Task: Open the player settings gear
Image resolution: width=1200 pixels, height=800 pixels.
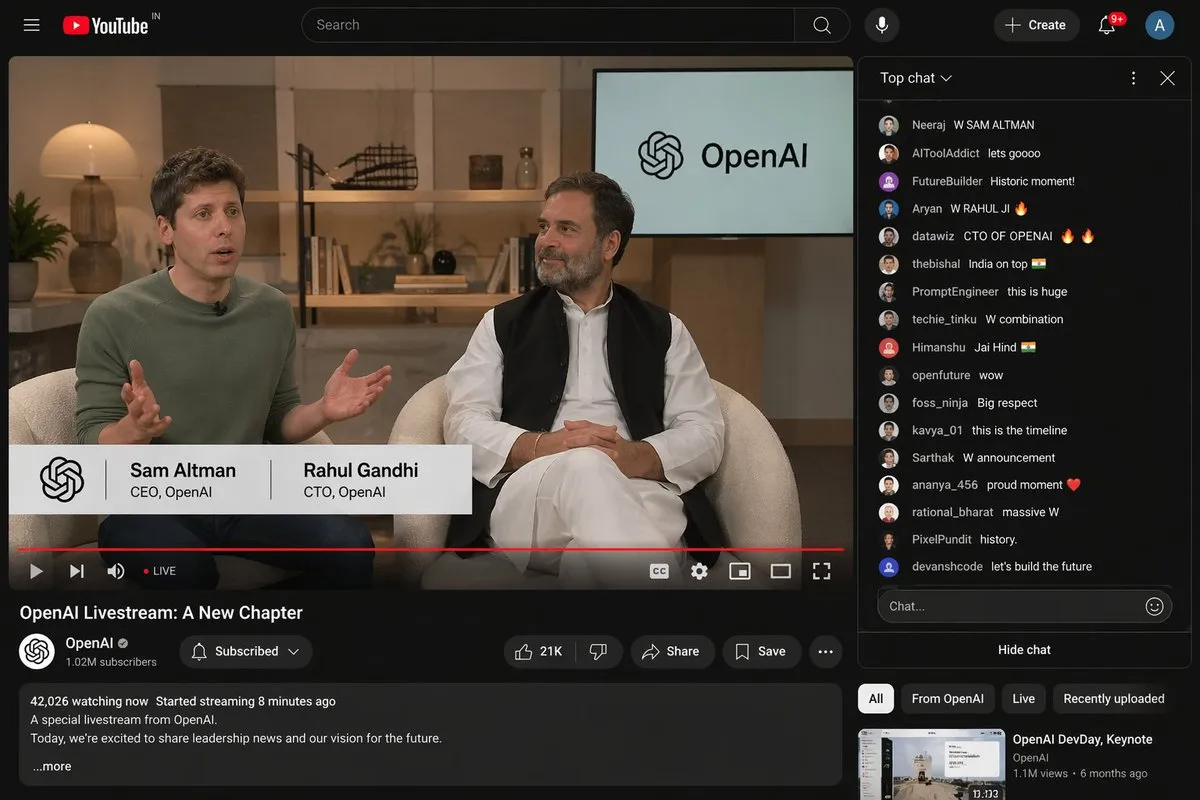Action: (x=698, y=570)
